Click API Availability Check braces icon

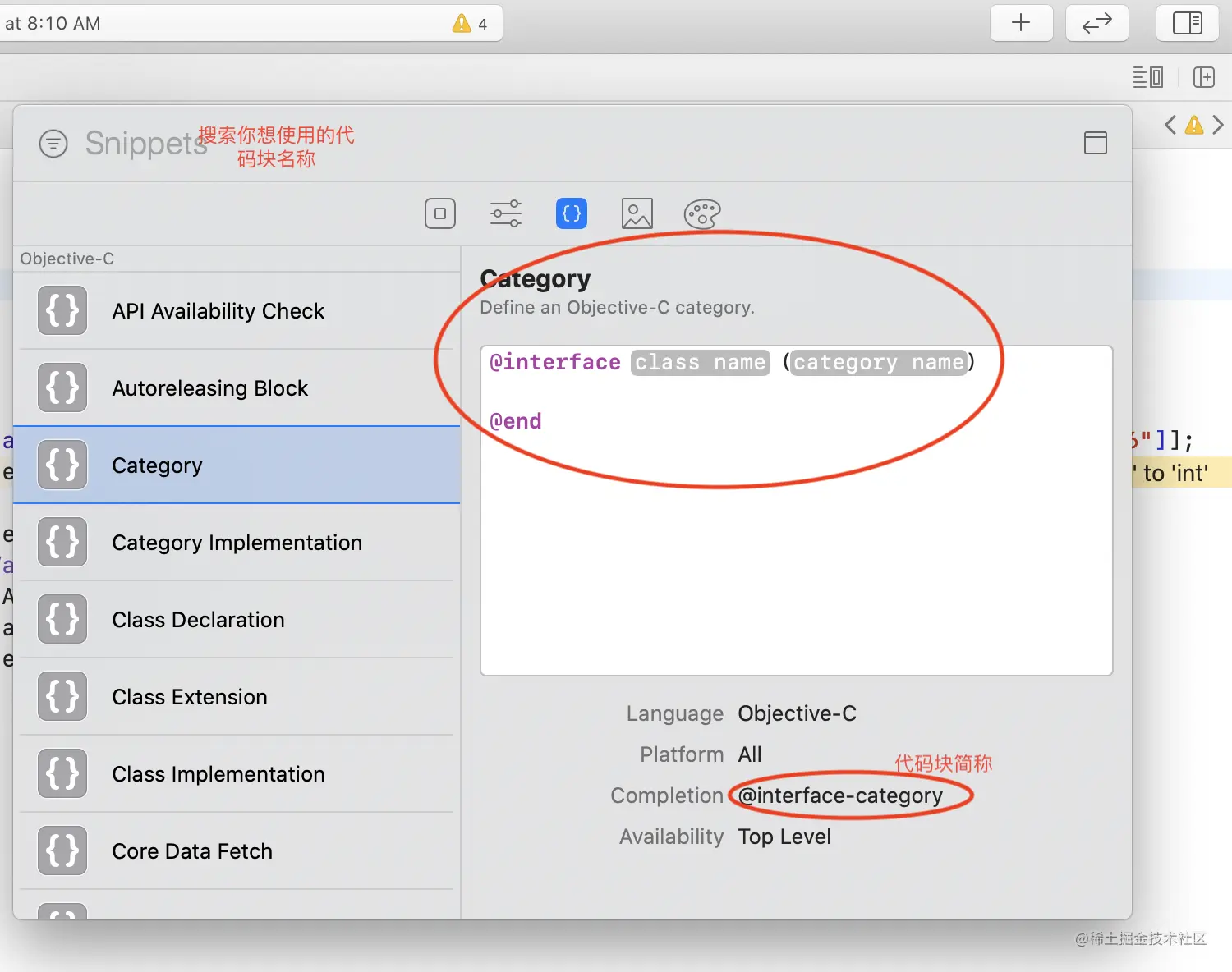(62, 310)
